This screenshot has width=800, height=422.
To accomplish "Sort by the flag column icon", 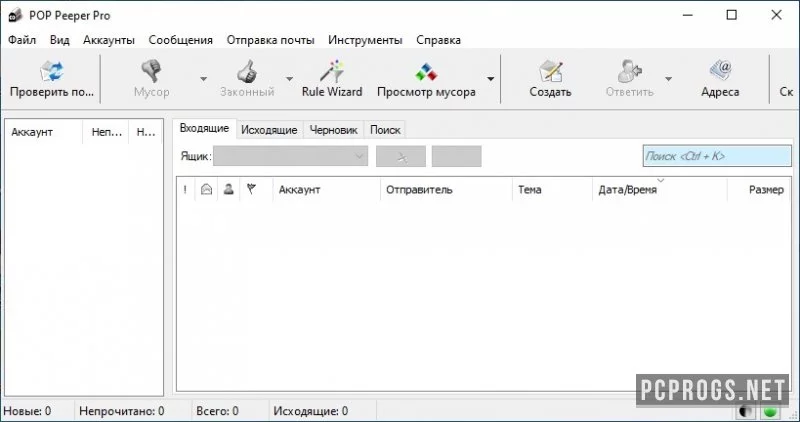I will click(251, 190).
